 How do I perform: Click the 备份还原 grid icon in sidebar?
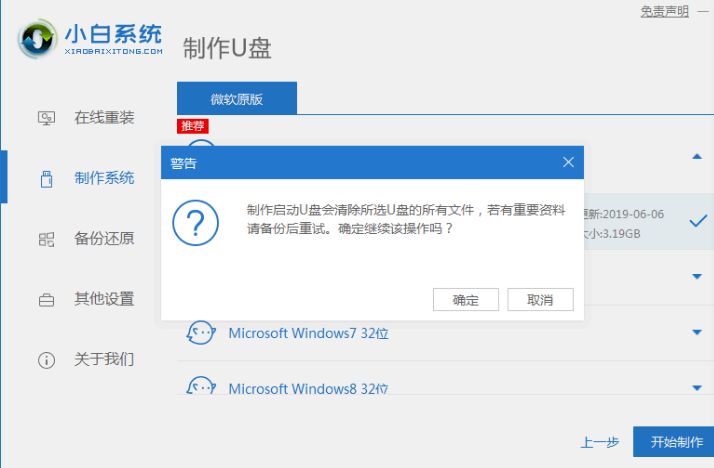[x=46, y=239]
